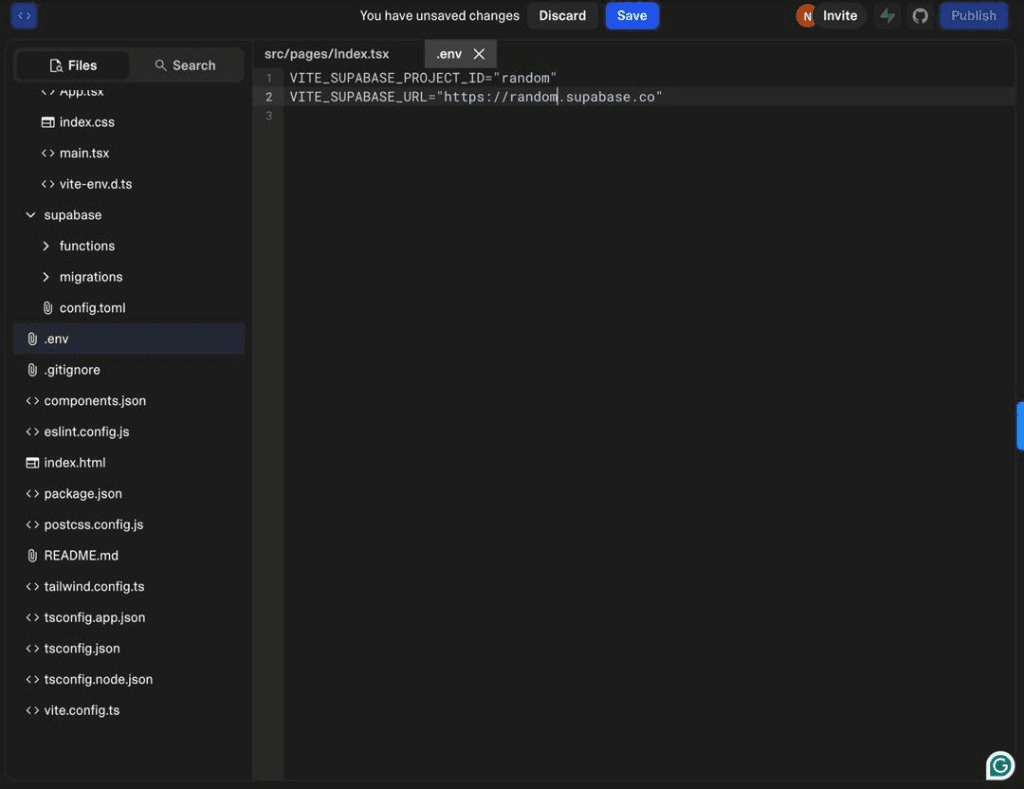Select the .env editor tab
The width and height of the screenshot is (1024, 789).
(x=449, y=54)
